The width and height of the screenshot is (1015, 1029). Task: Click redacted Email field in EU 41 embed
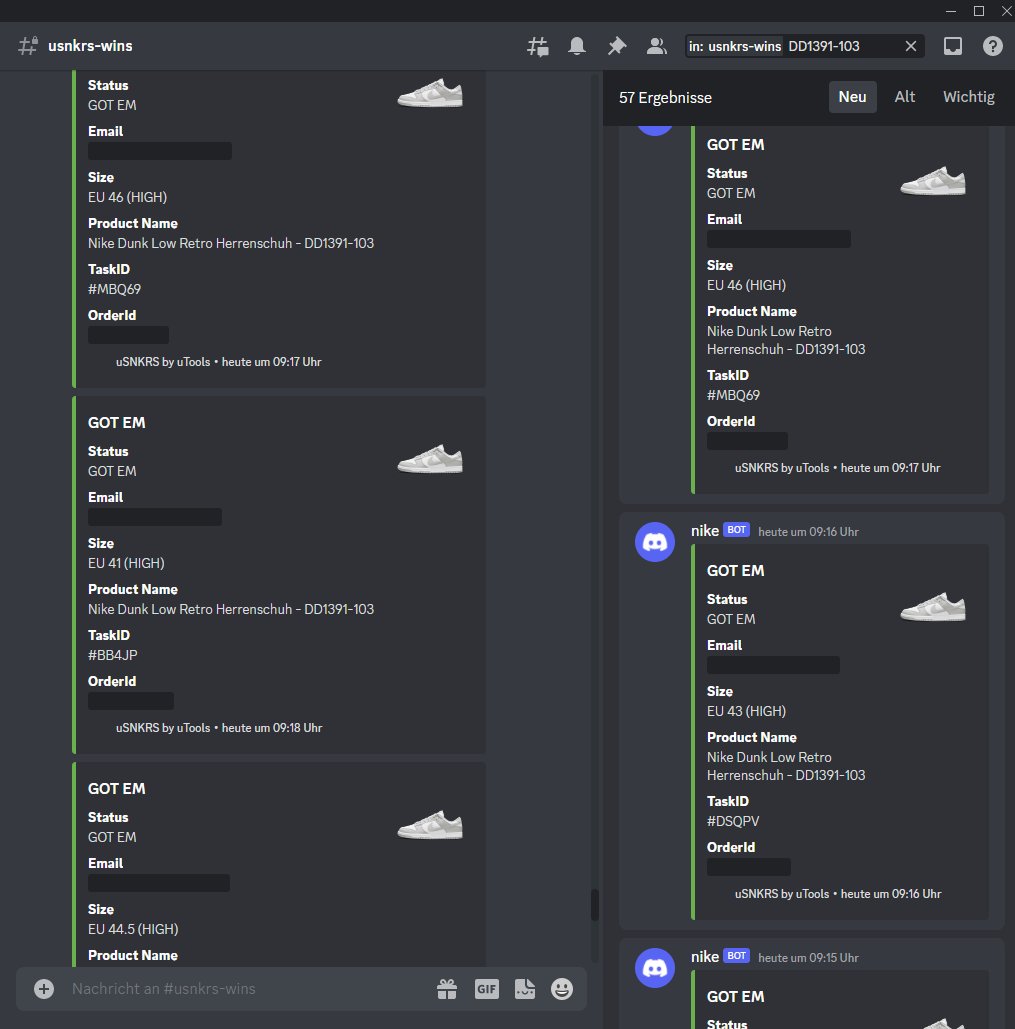point(155,517)
